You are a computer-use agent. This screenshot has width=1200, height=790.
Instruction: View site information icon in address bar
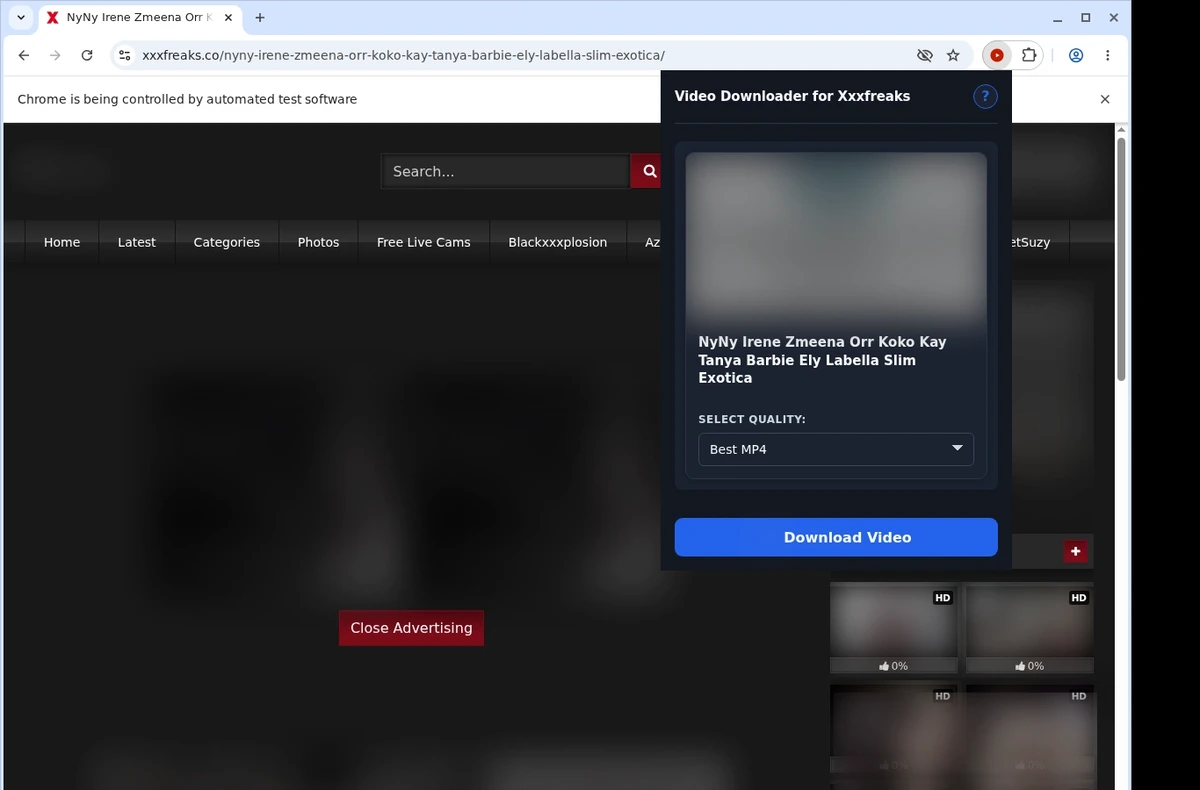[125, 55]
